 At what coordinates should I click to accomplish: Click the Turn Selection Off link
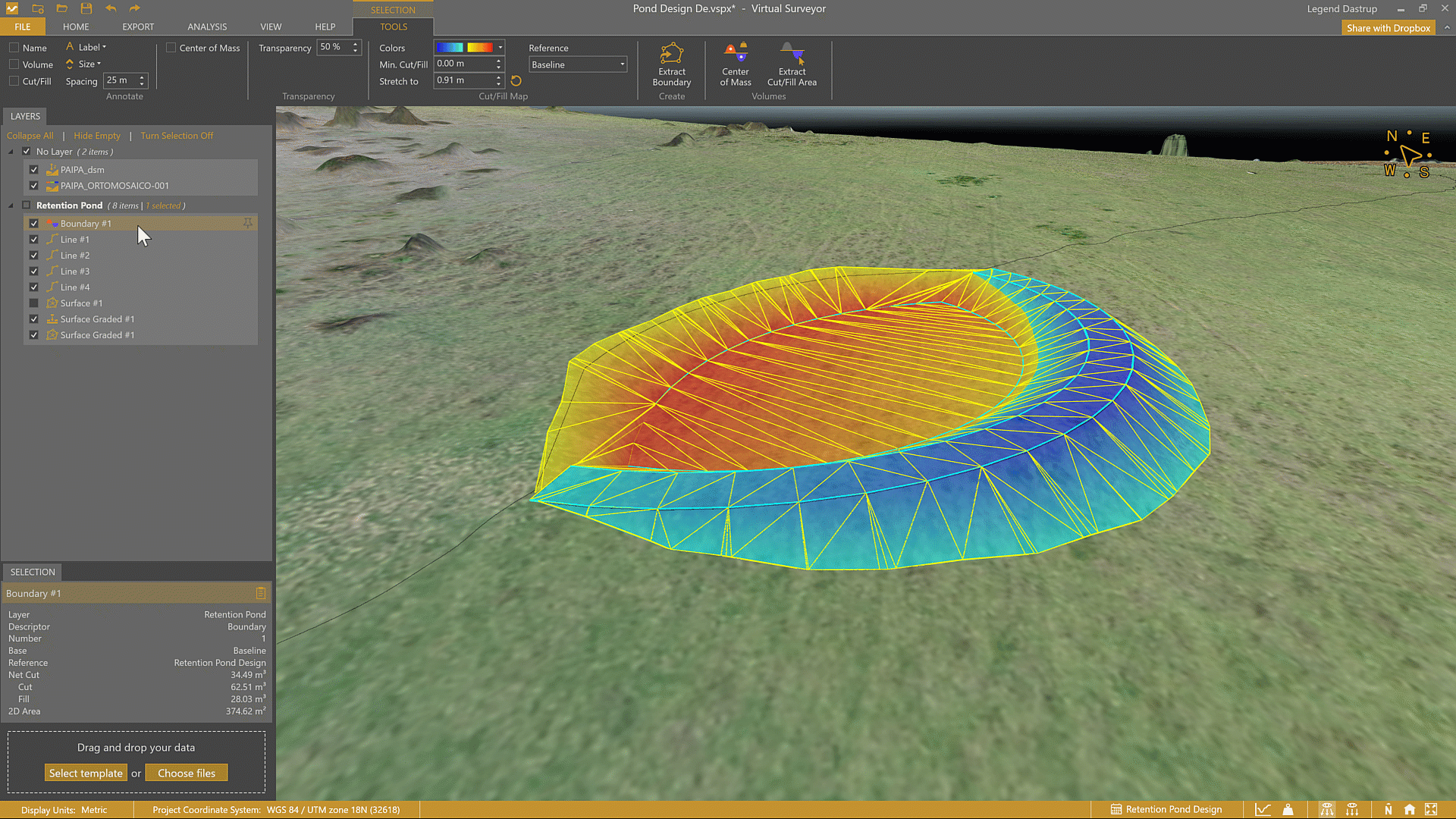[177, 136]
